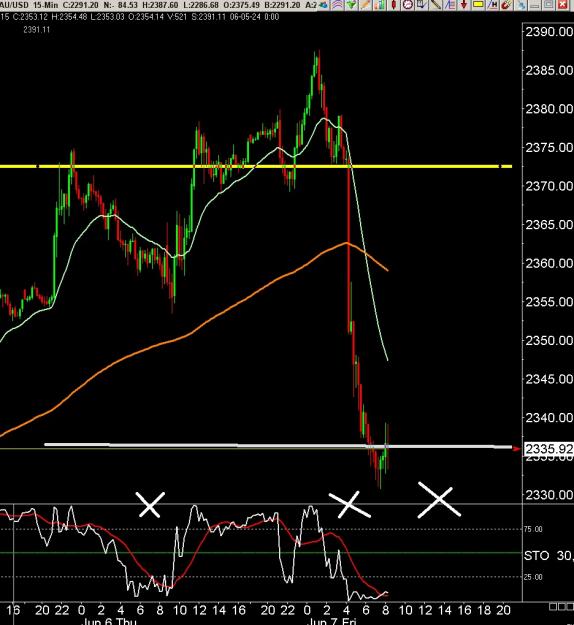The height and width of the screenshot is (625, 574).
Task: Click the 2370.00 price axis label
Action: pos(549,186)
